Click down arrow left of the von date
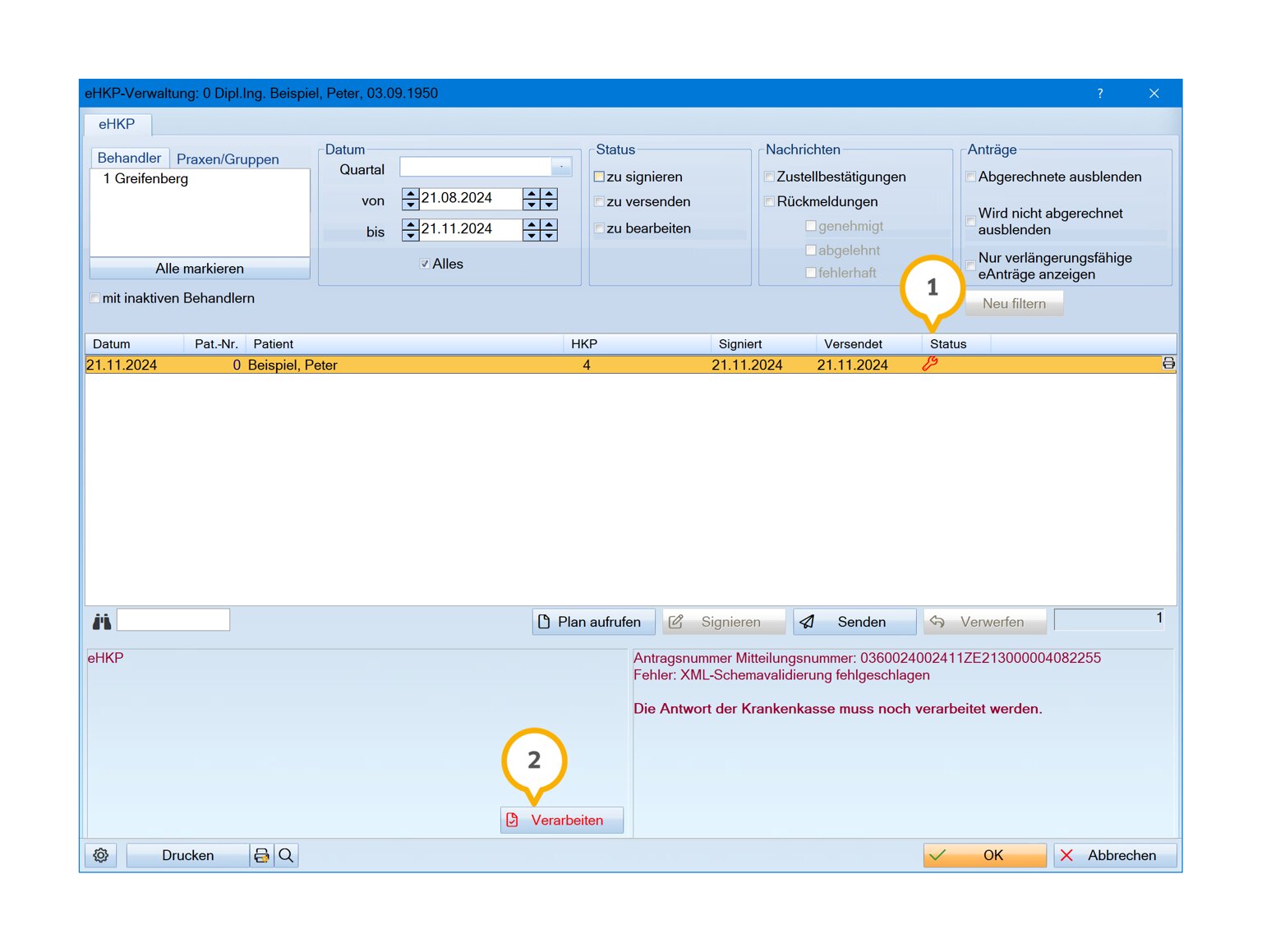Viewport: 1262px width, 952px height. click(x=411, y=205)
